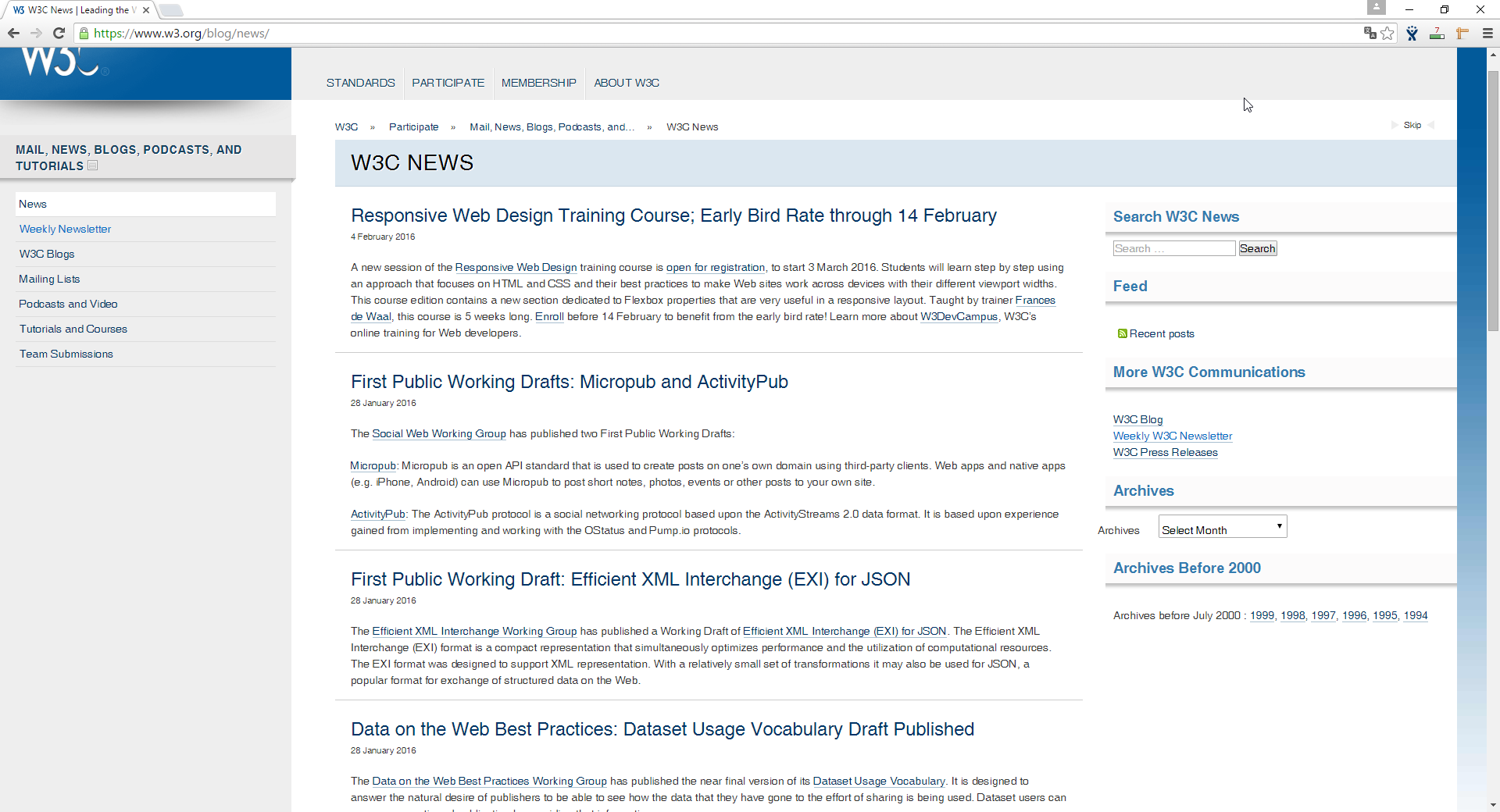Click the green padlock security icon
Viewport: 1500px width, 812px height.
click(x=84, y=34)
